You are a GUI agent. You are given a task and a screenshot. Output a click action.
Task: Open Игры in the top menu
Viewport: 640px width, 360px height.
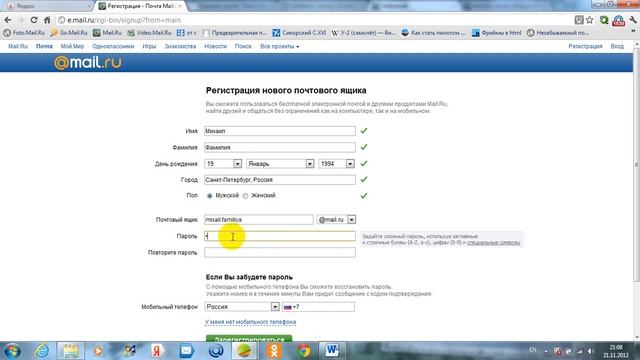click(x=149, y=47)
